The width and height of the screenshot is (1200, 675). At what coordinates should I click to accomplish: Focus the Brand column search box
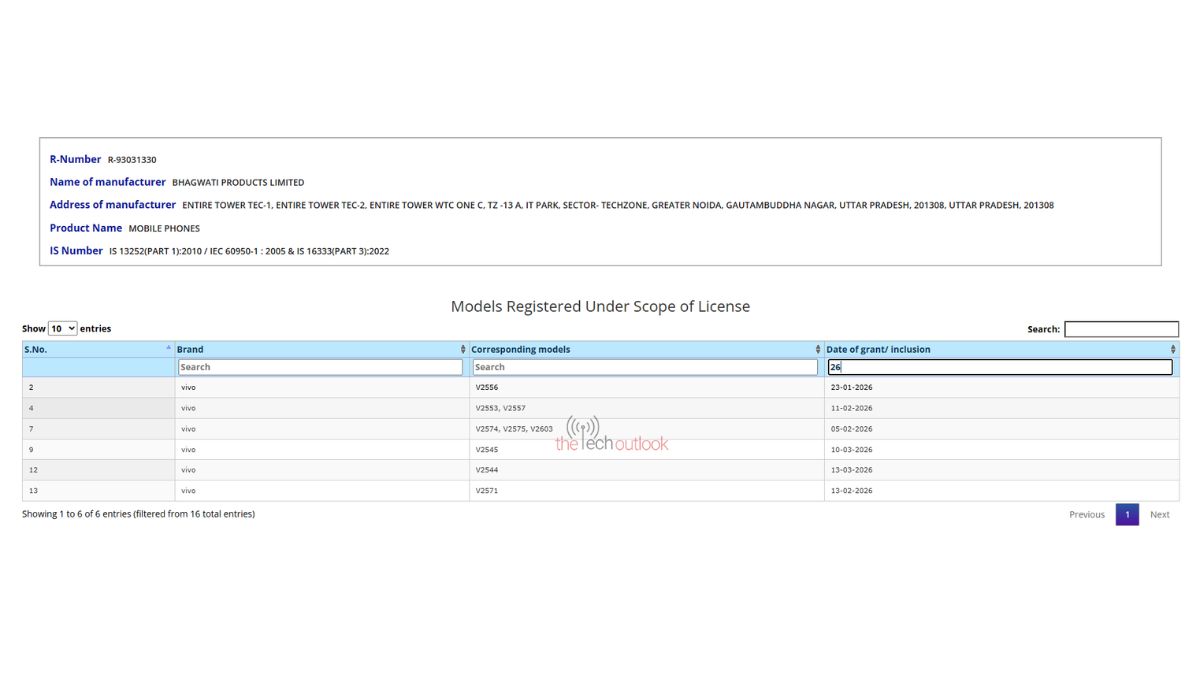pyautogui.click(x=320, y=367)
